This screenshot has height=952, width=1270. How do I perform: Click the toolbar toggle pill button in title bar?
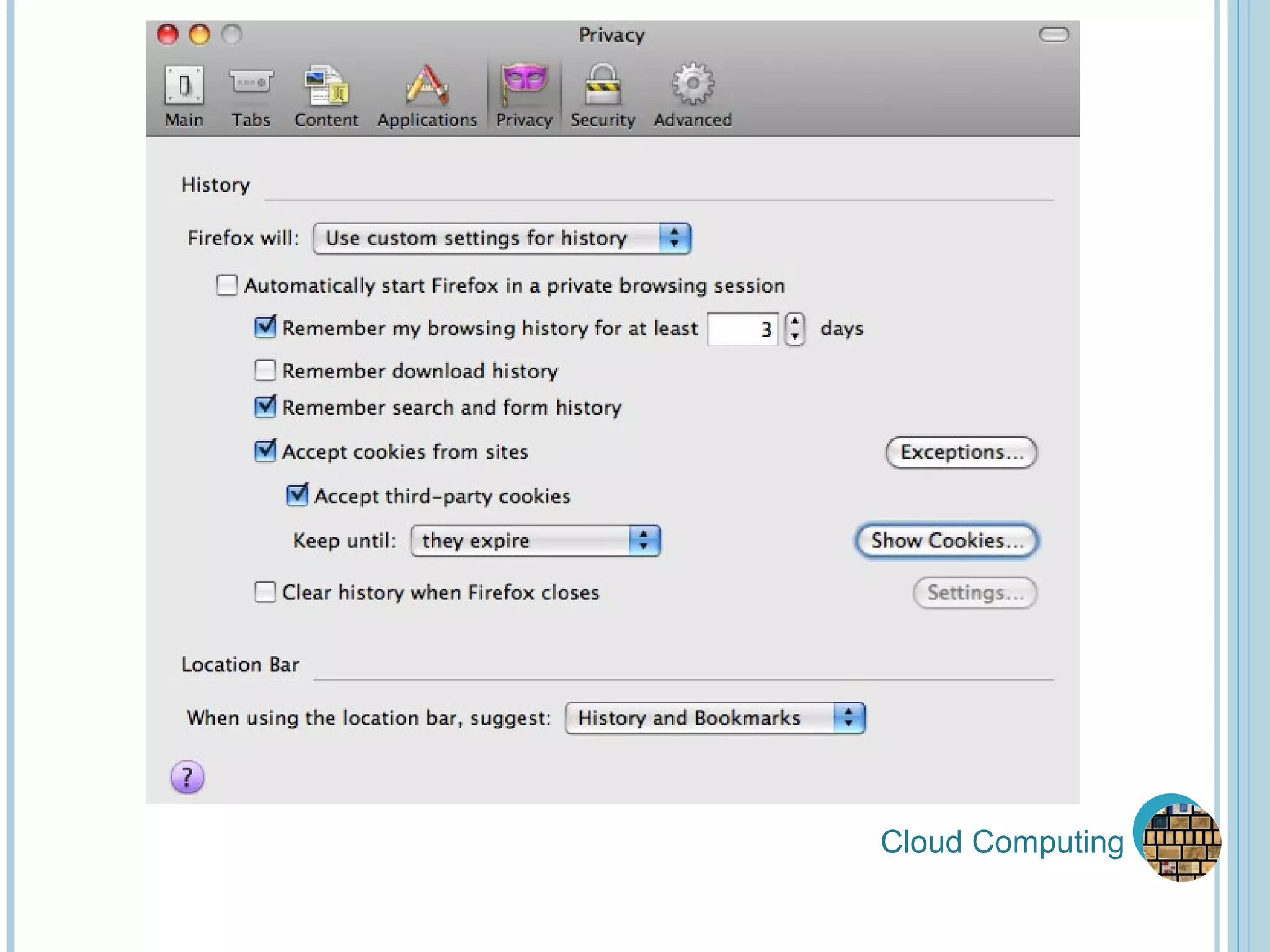point(1054,35)
